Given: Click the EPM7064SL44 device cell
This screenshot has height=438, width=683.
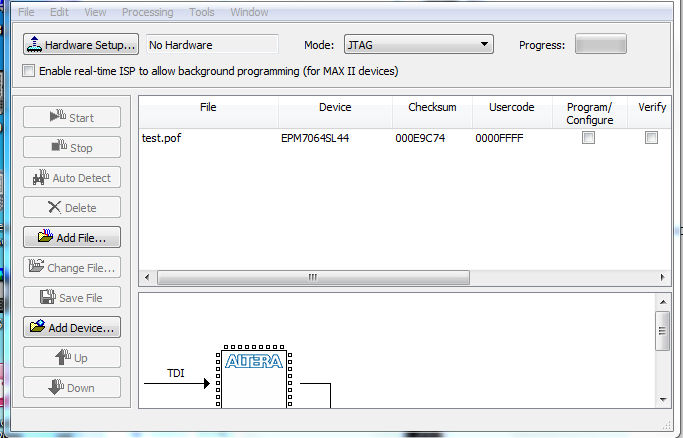Looking at the screenshot, I should (315, 138).
